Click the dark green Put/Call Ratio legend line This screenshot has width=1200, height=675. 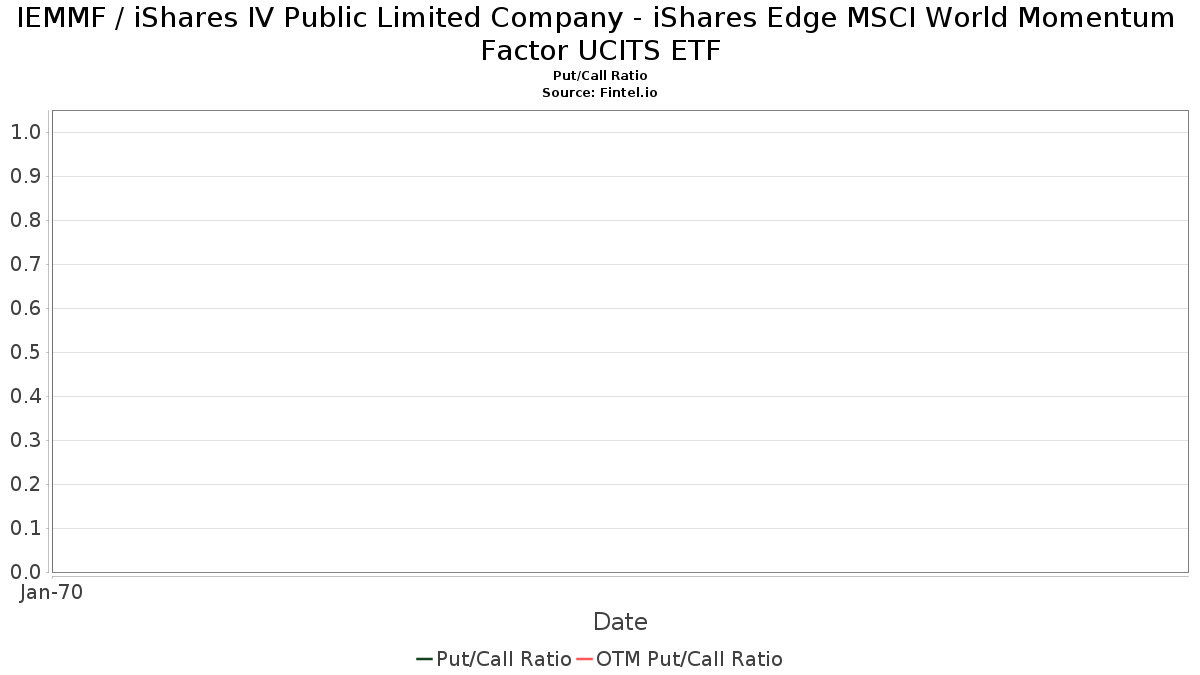(424, 659)
